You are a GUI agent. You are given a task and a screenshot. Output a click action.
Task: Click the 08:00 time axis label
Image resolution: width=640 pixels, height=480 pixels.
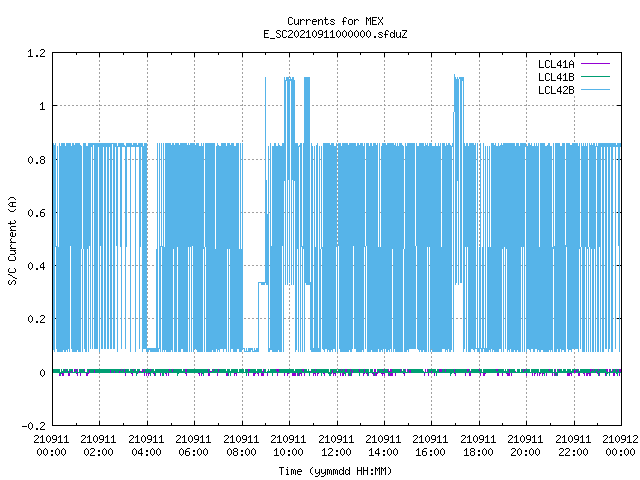pos(241,445)
